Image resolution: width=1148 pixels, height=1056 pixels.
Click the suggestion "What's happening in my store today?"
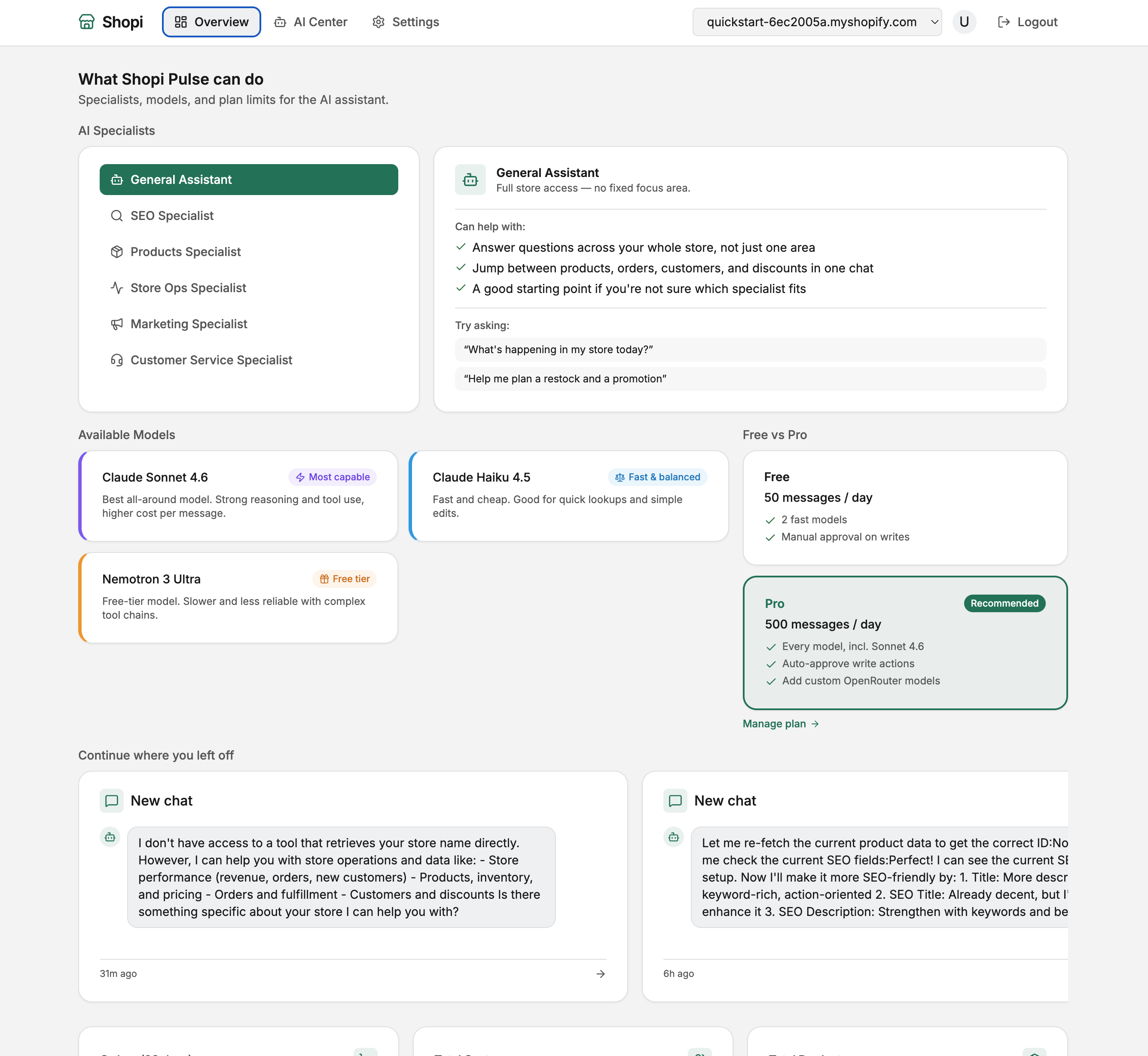[750, 349]
